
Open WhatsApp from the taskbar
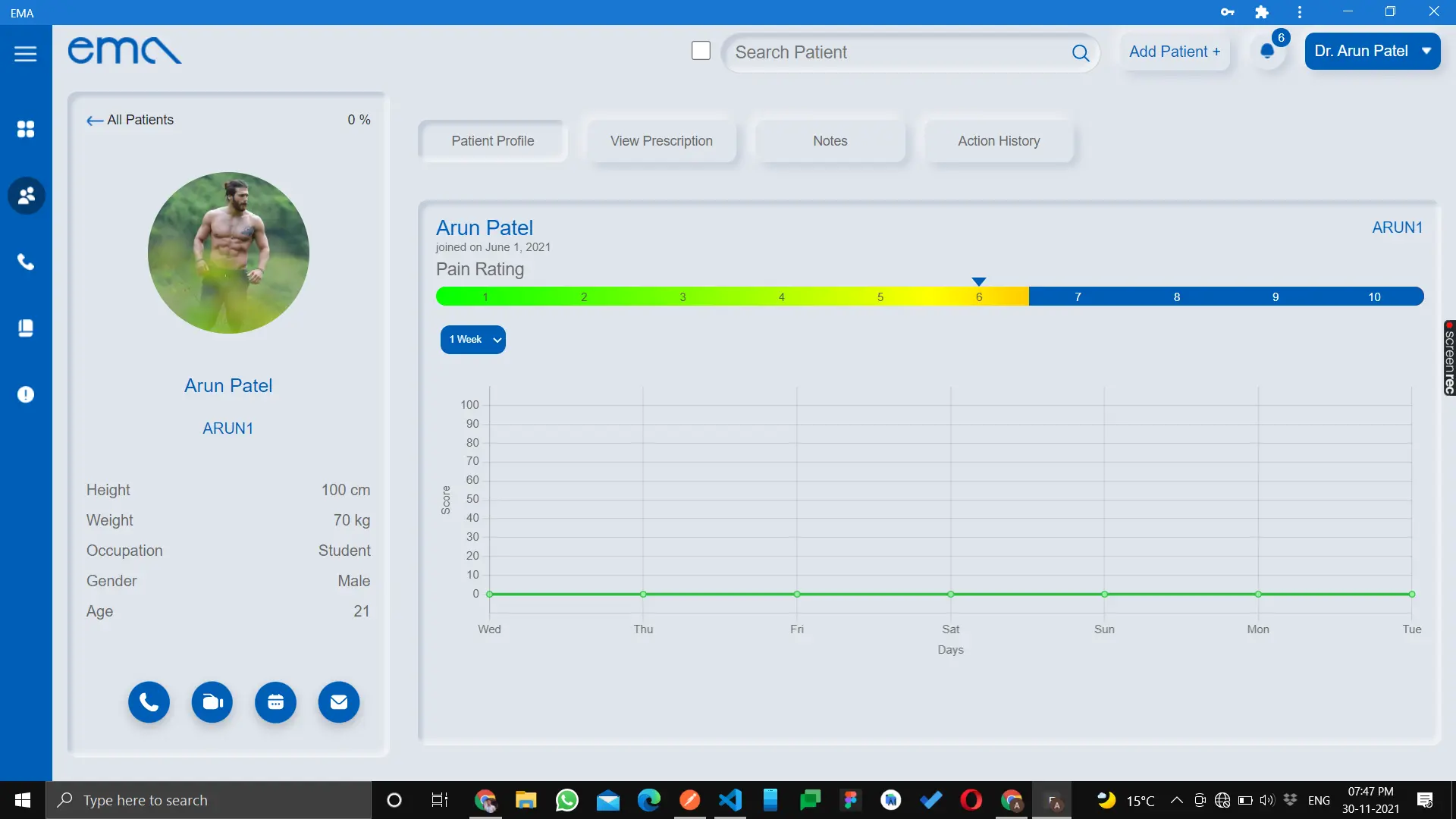(566, 800)
